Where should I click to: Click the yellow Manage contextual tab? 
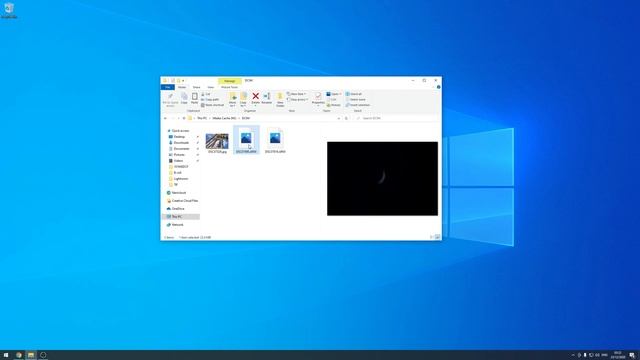229,81
